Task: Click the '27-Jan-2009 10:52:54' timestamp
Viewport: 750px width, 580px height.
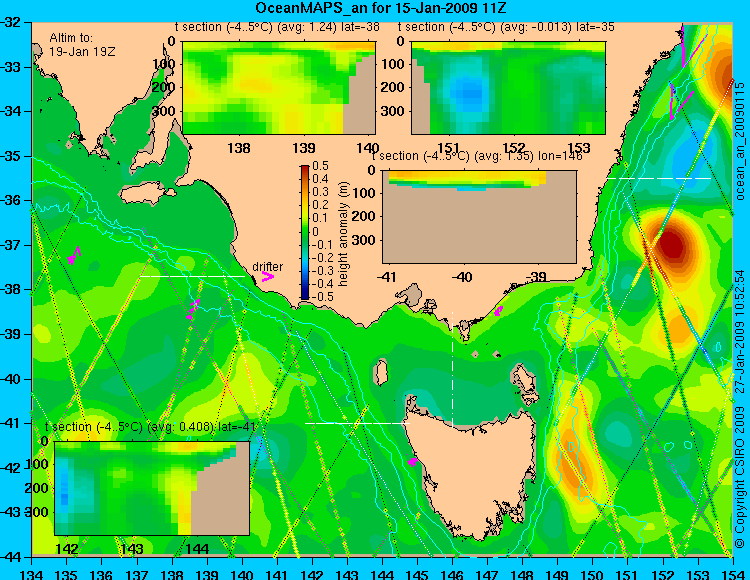Action: tap(740, 331)
